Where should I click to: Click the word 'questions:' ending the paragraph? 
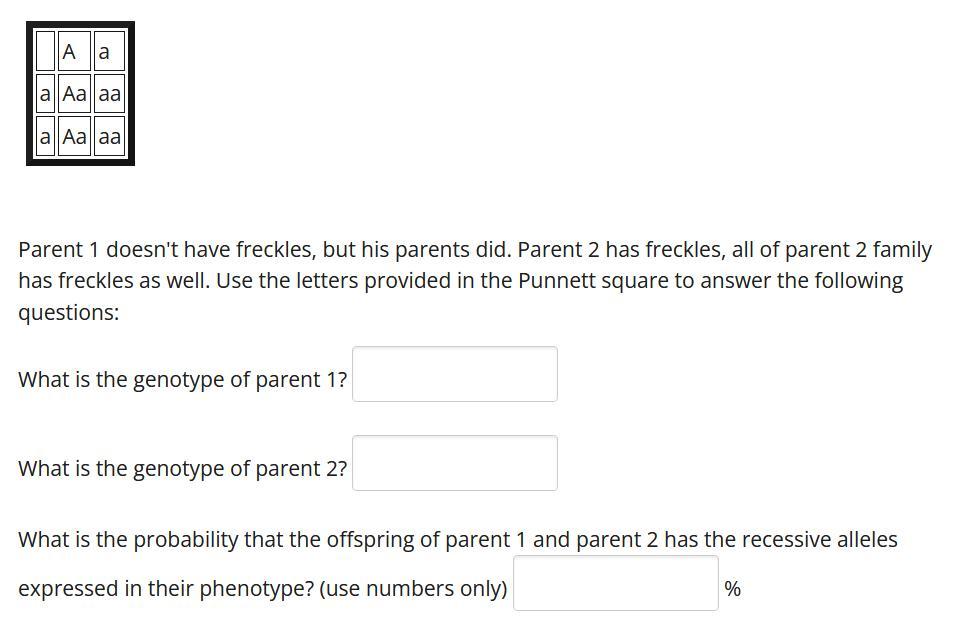tap(69, 312)
